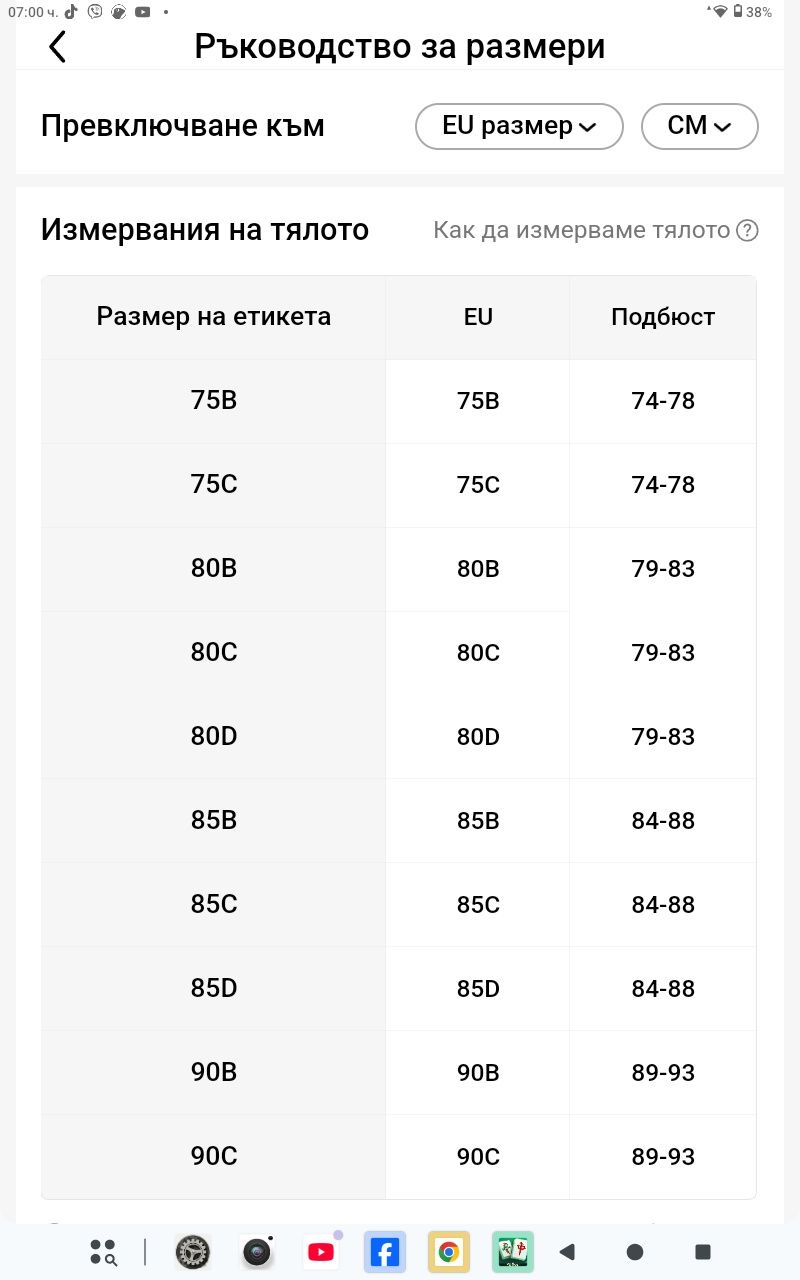Tap the Android back navigation triangle

click(x=567, y=1252)
